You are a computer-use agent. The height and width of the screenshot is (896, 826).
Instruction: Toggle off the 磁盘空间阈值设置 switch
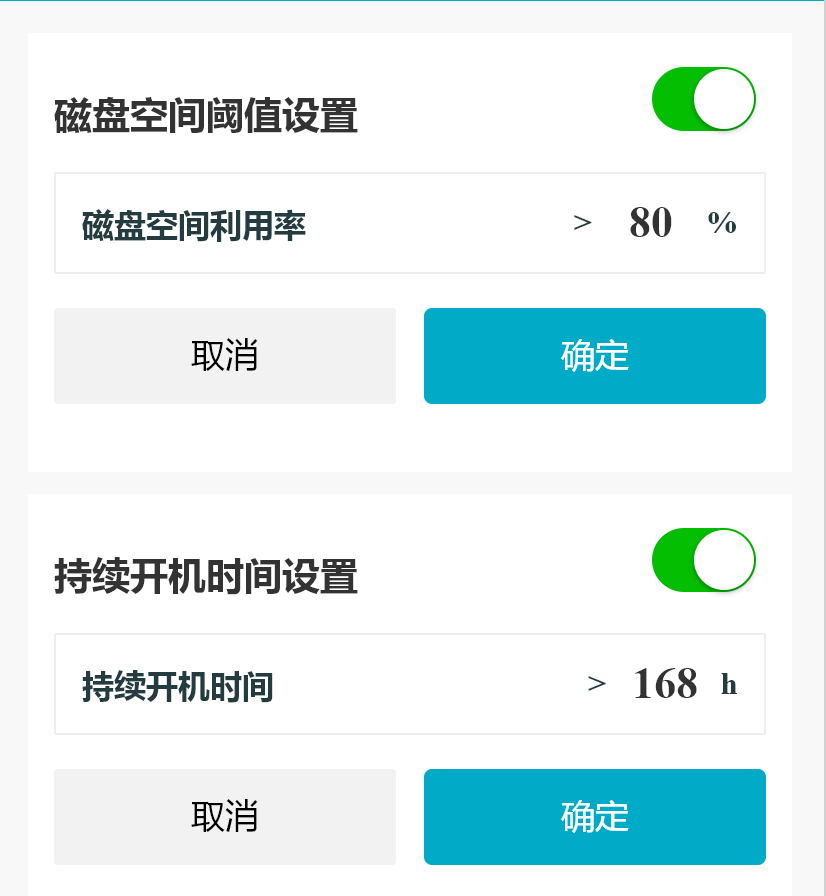coord(703,99)
